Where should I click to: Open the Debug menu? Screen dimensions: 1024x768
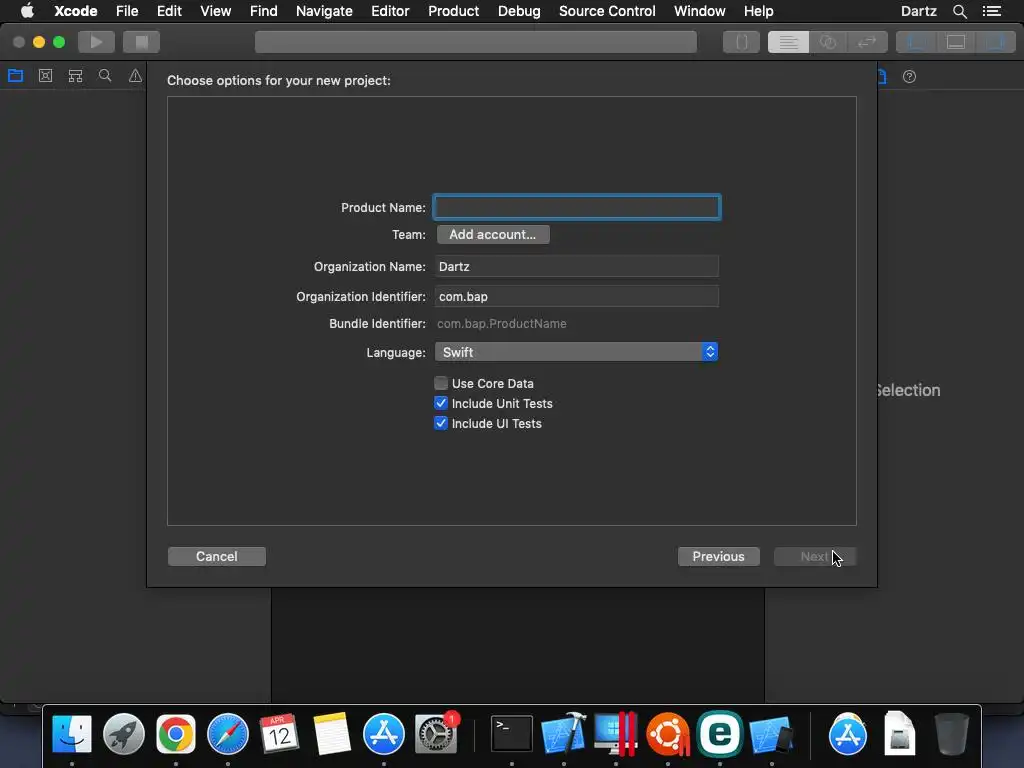pos(519,11)
